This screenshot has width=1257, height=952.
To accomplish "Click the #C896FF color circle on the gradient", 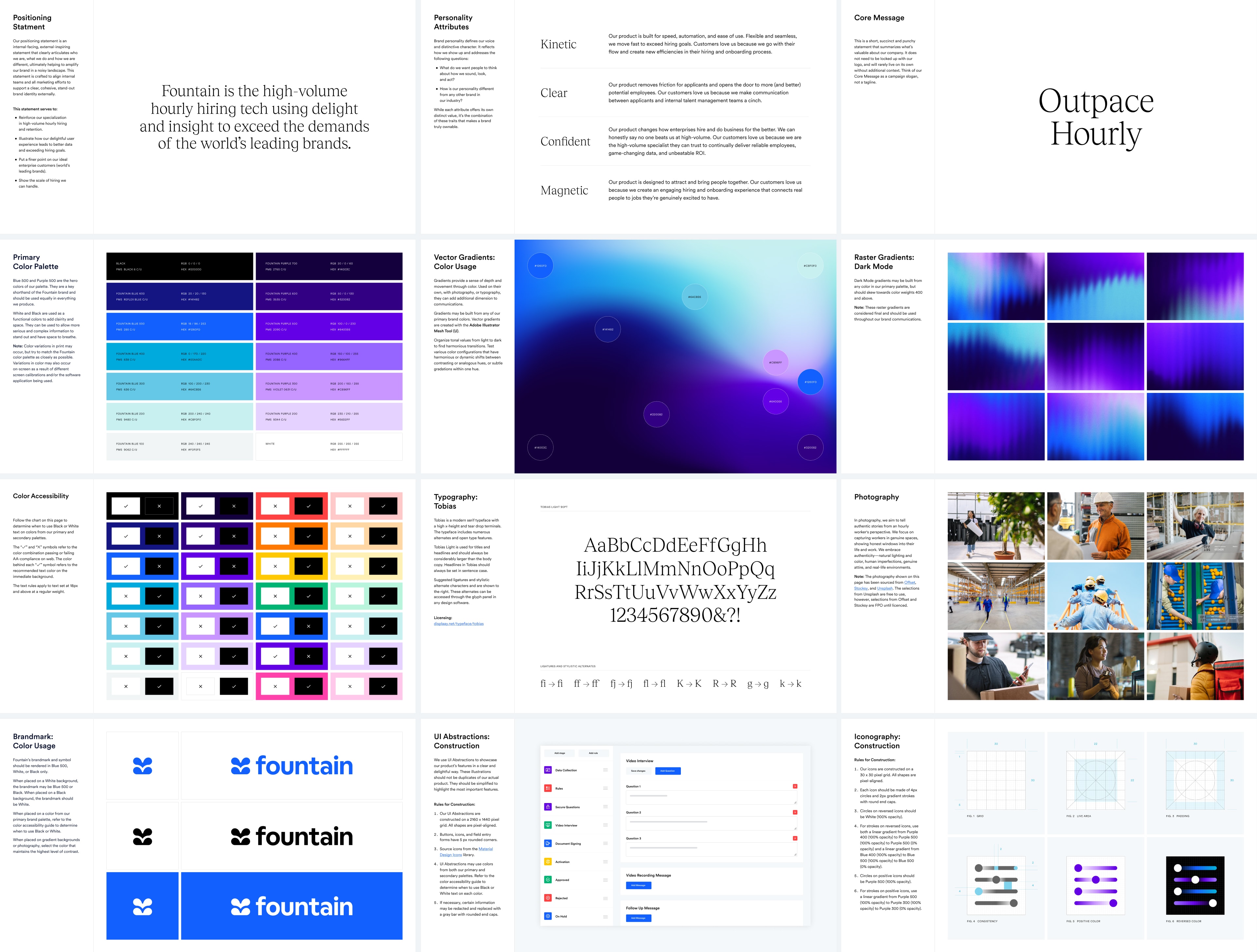I will coord(775,362).
